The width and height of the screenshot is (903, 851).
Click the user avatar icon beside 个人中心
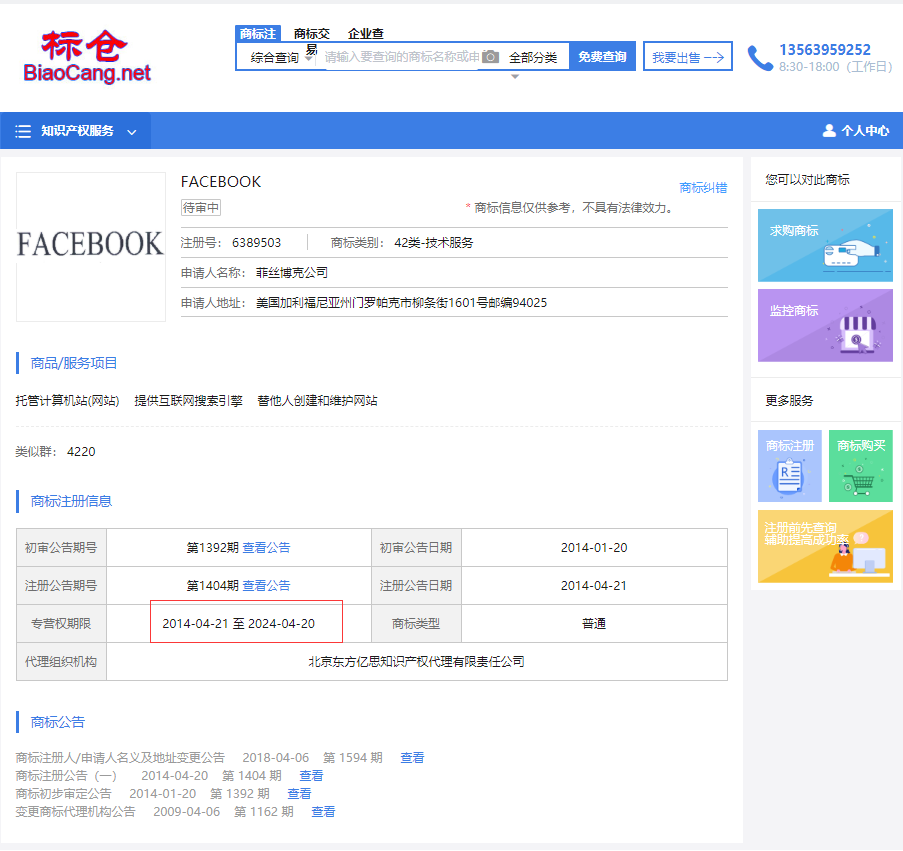tap(829, 131)
